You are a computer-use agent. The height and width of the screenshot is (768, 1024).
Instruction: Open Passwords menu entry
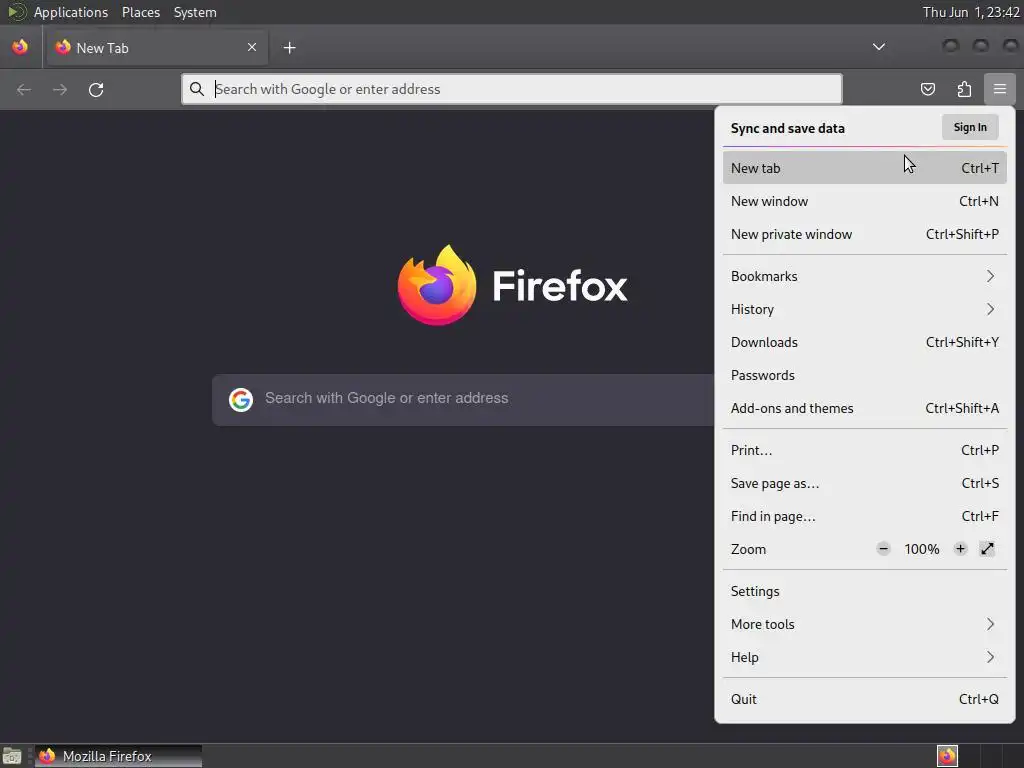(865, 375)
